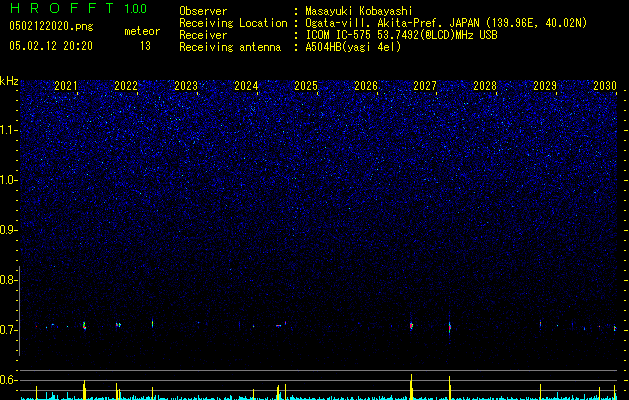The image size is (629, 400).
Task: Click the 2025 time axis marker
Action: point(306,86)
